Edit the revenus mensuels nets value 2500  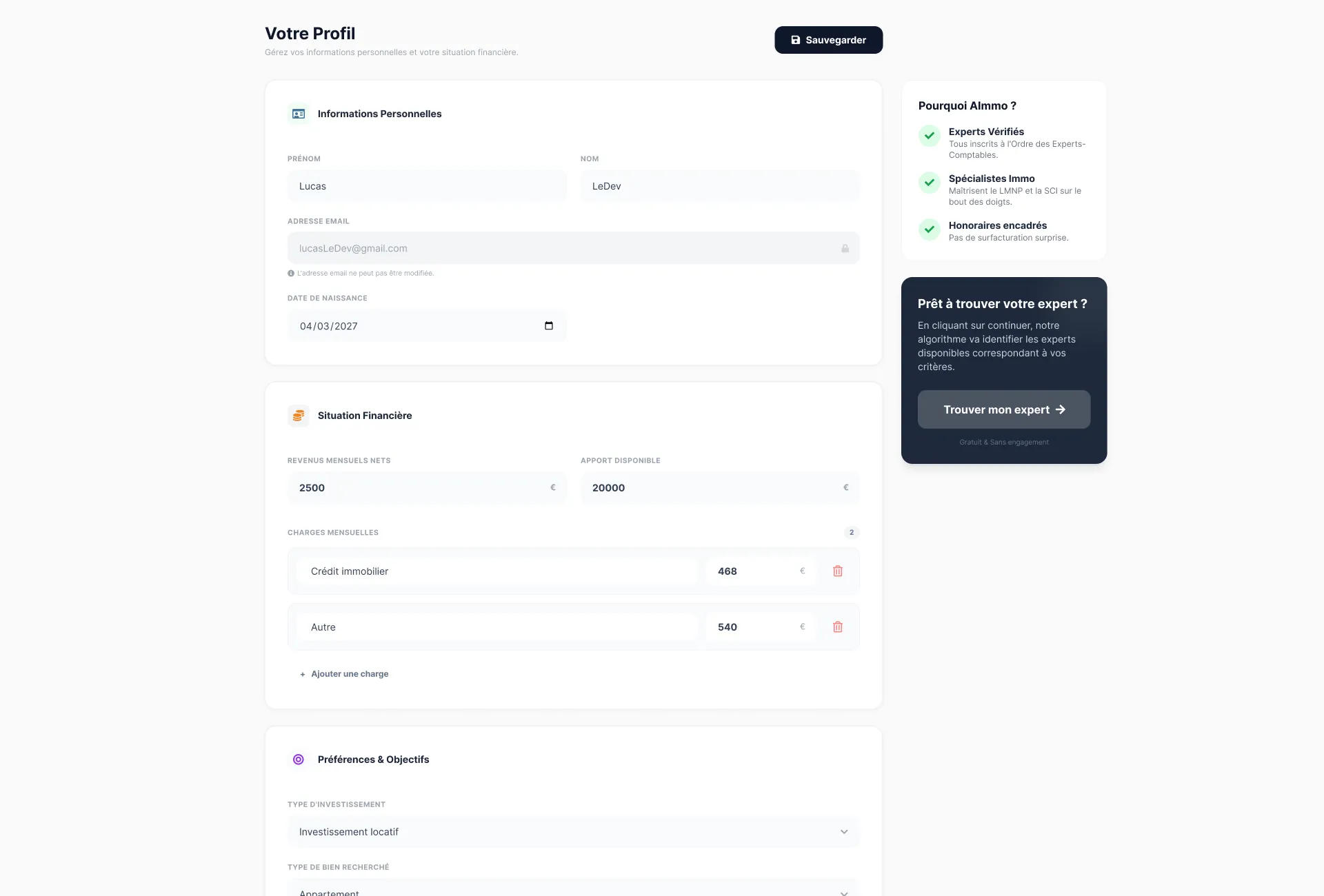427,488
